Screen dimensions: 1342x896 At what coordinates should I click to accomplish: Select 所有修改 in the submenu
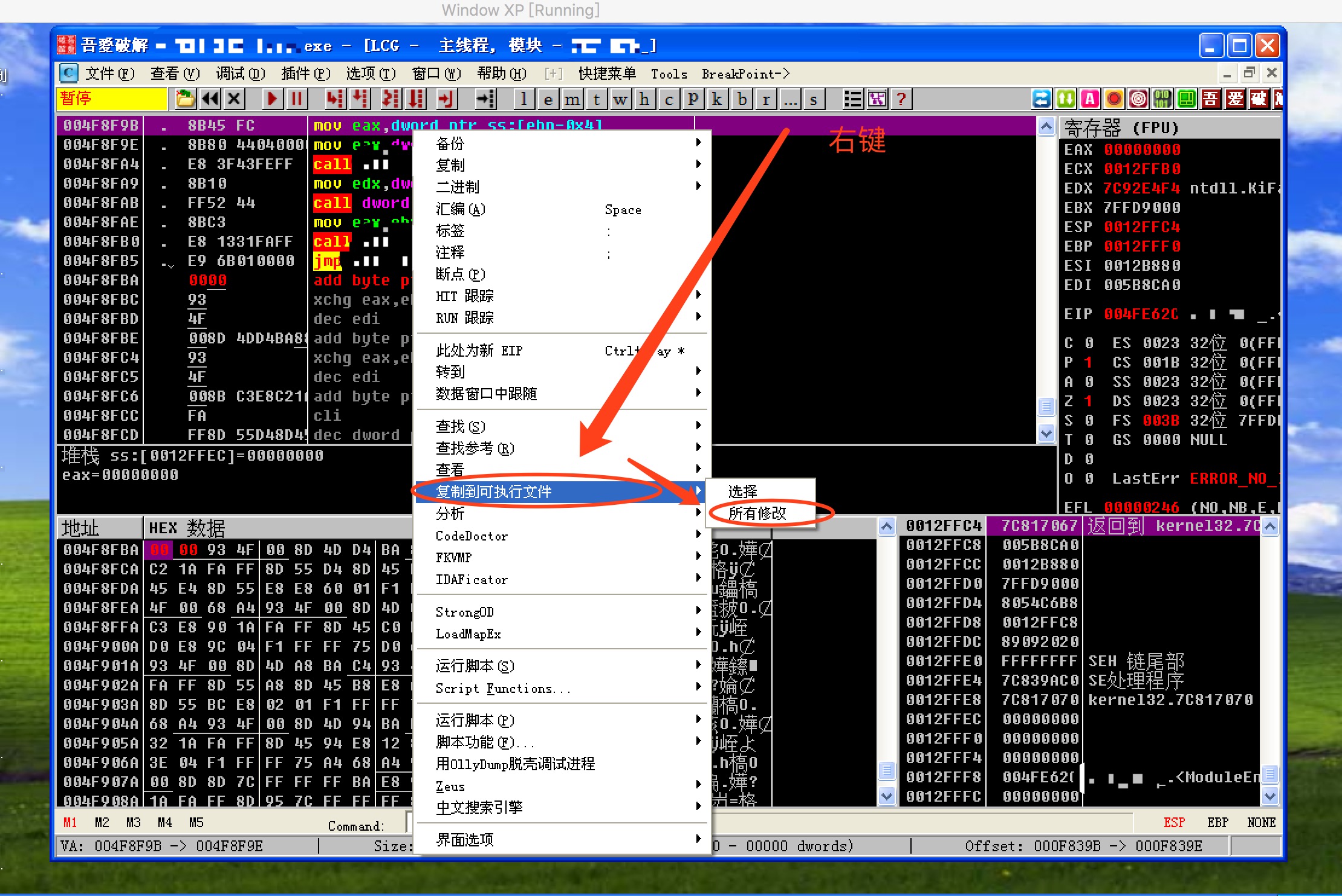tap(761, 513)
